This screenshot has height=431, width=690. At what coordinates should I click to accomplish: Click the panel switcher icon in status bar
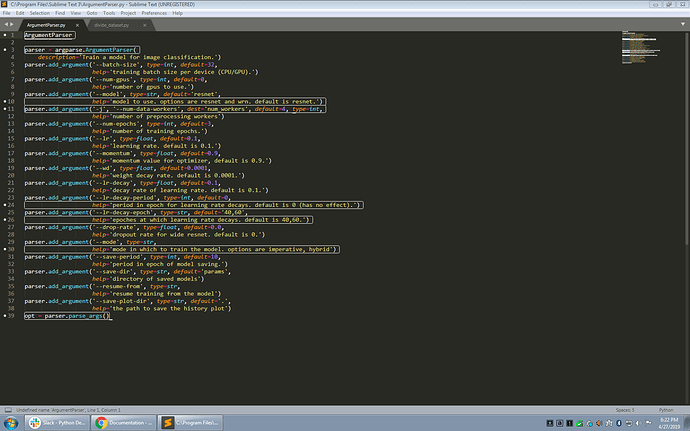click(x=8, y=410)
